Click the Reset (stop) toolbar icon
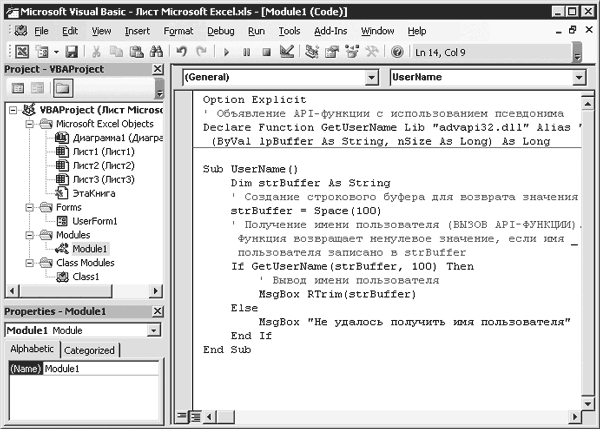The height and width of the screenshot is (429, 600). point(267,51)
